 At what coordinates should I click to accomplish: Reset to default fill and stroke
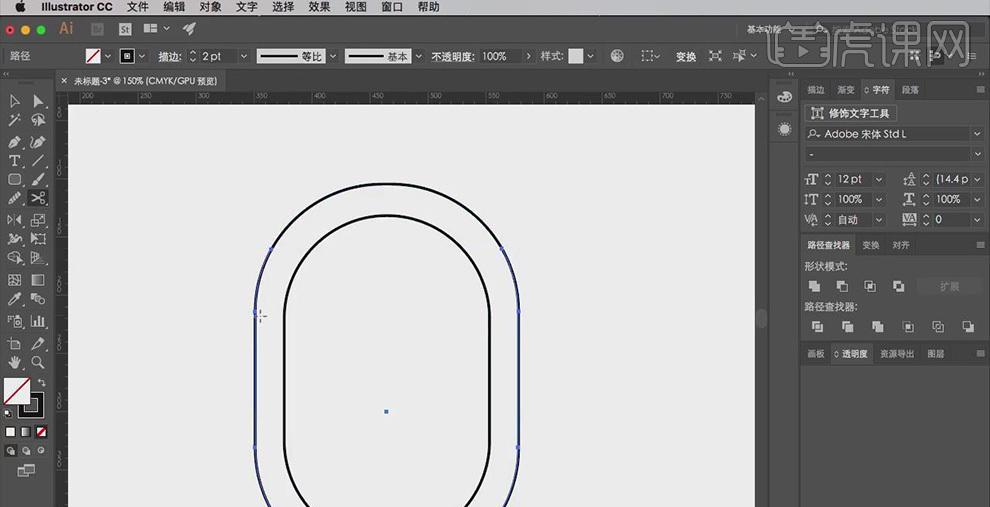pyautogui.click(x=8, y=414)
